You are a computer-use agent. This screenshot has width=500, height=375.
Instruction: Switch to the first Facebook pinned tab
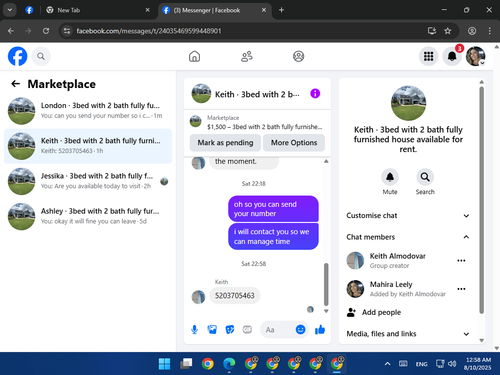click(x=29, y=10)
